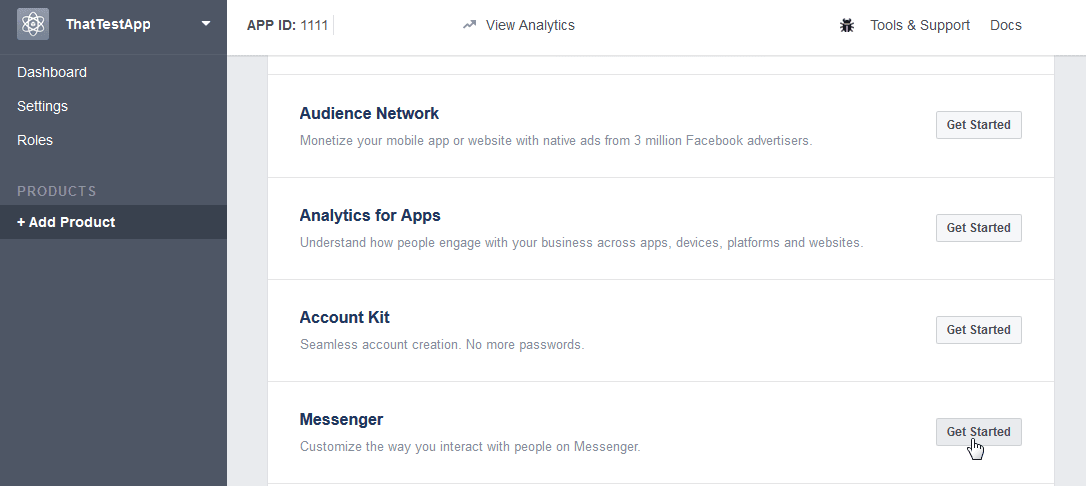Open Settings in the sidebar
This screenshot has height=486, width=1086.
click(42, 107)
